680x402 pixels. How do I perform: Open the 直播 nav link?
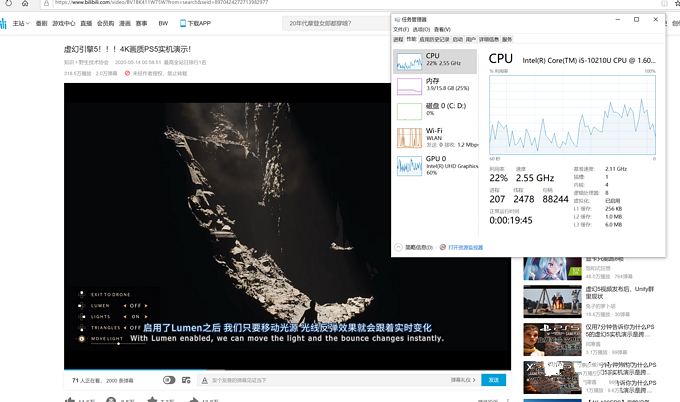[86, 23]
